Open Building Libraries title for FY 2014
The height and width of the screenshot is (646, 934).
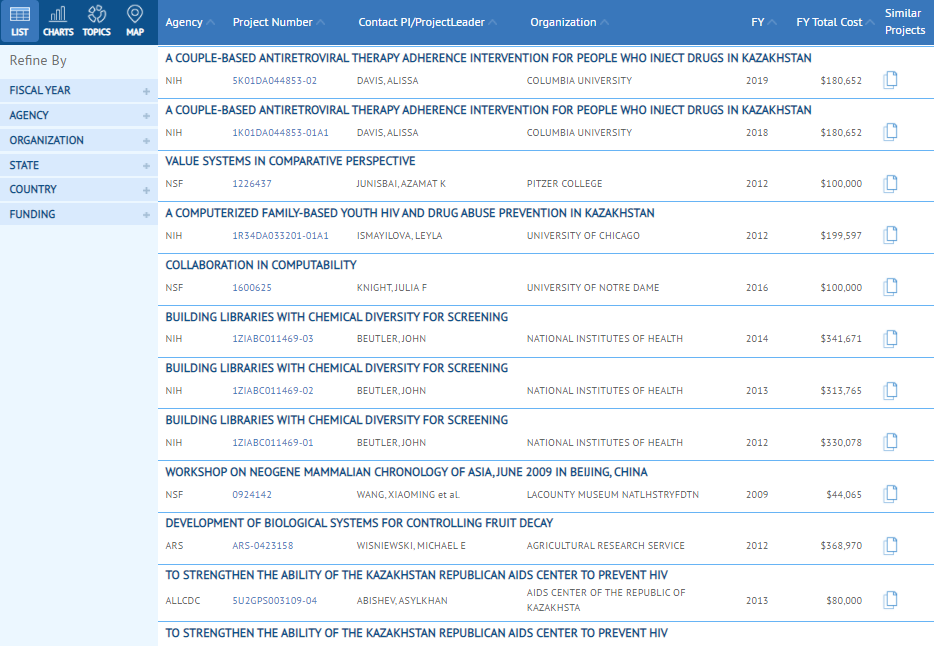(337, 317)
